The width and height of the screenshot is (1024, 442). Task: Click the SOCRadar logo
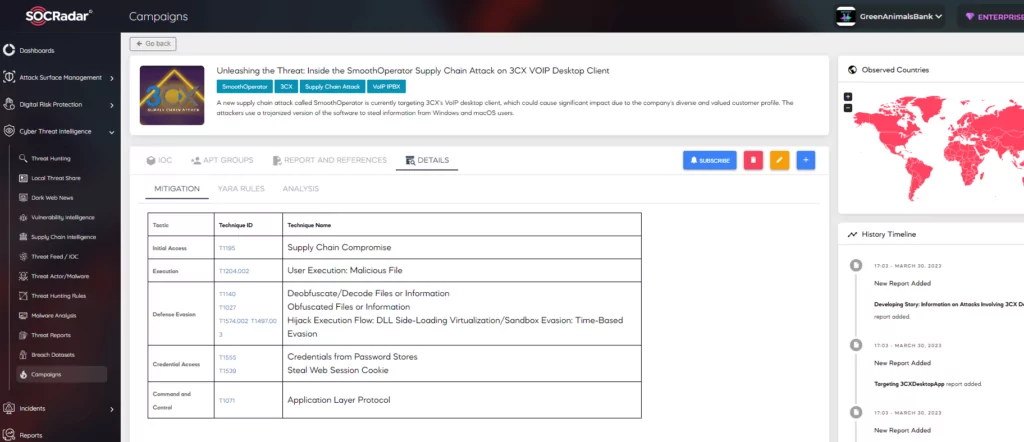point(59,16)
